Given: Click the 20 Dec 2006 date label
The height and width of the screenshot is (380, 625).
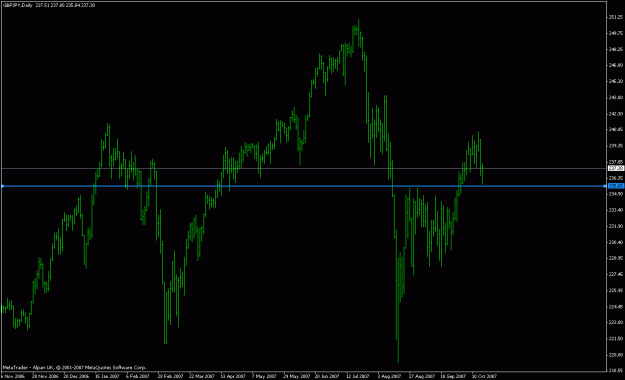Looking at the screenshot, I should click(76, 376).
